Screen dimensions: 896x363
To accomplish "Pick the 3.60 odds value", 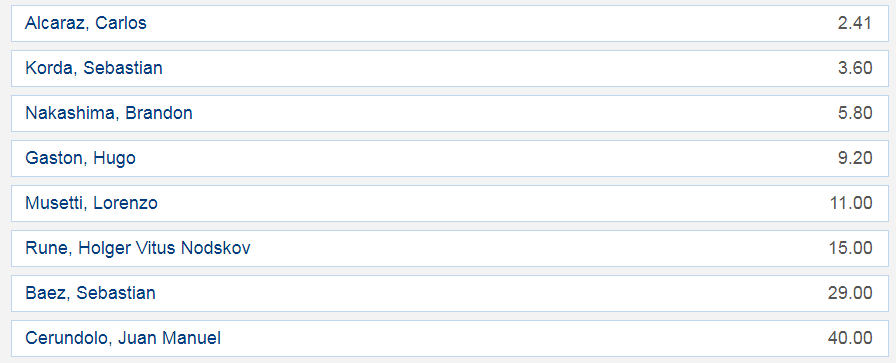I will [x=855, y=68].
